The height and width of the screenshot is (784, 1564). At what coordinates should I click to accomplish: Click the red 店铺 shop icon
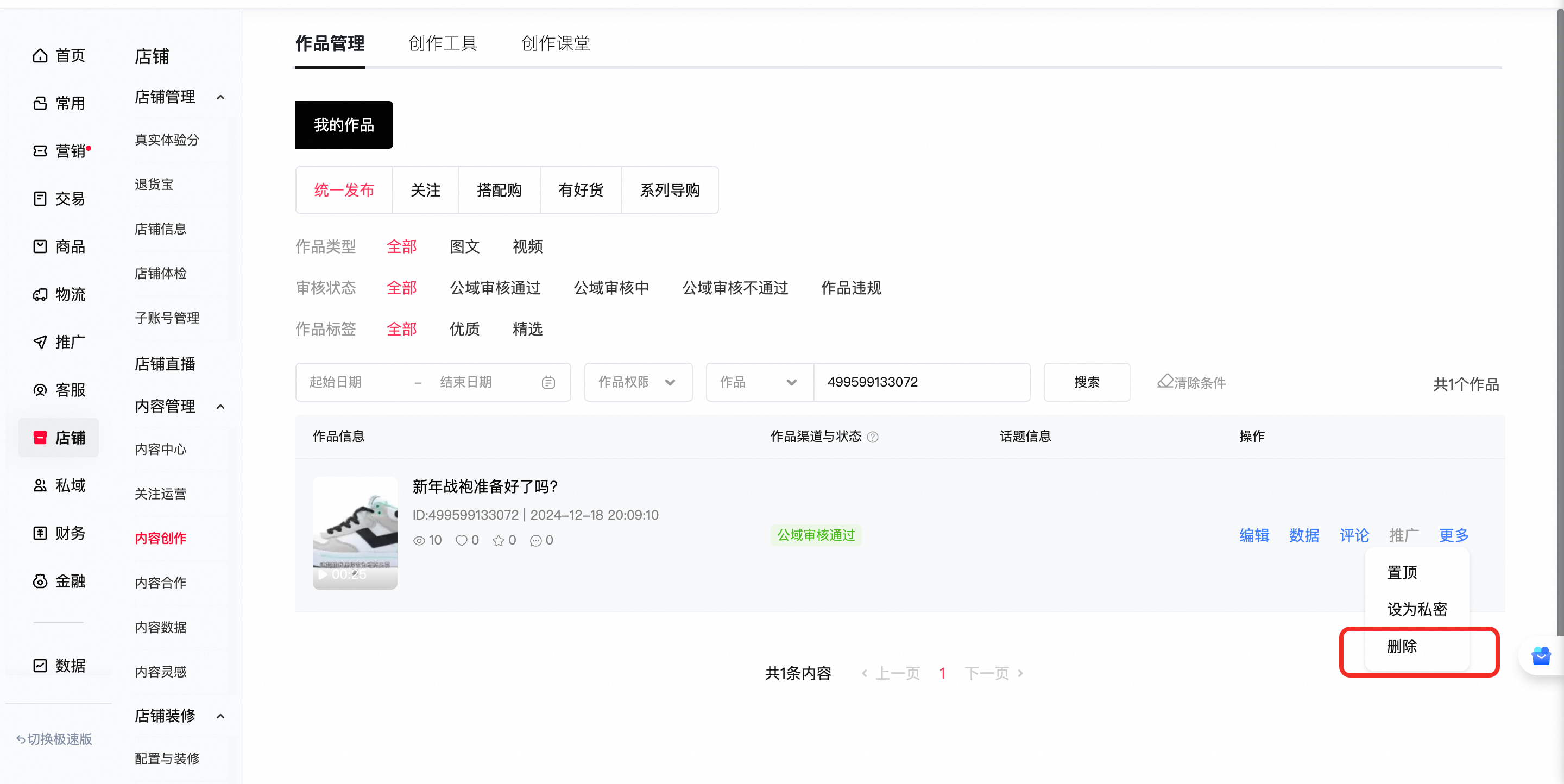(x=40, y=438)
